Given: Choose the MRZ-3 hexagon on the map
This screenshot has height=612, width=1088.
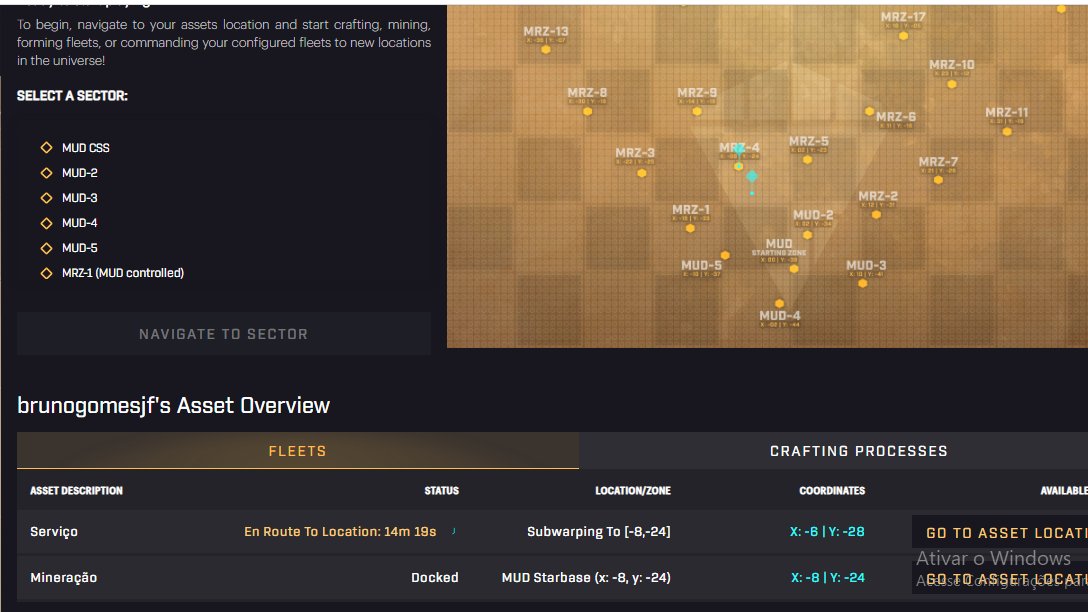Looking at the screenshot, I should [641, 173].
